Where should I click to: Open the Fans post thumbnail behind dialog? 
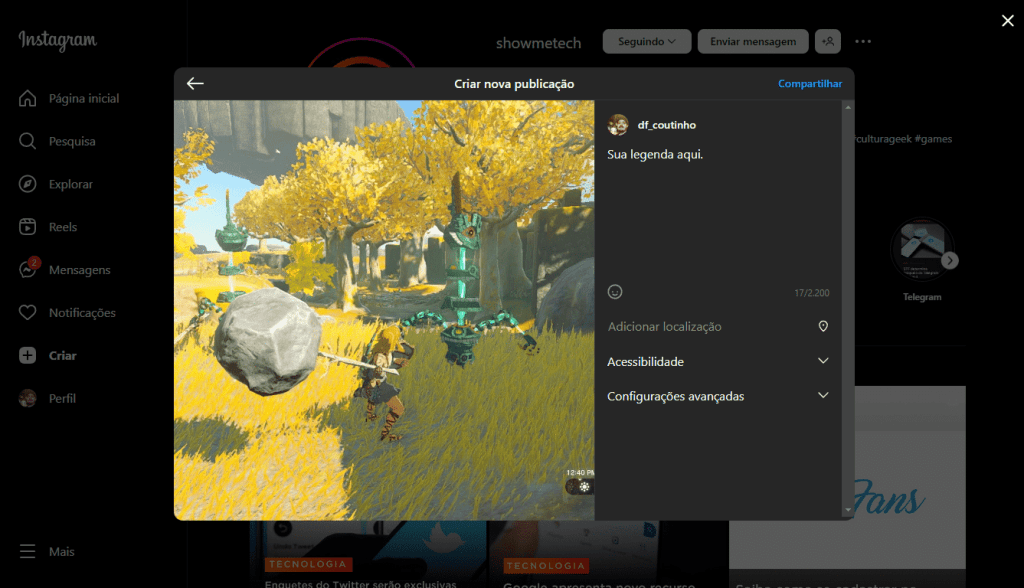pos(910,477)
